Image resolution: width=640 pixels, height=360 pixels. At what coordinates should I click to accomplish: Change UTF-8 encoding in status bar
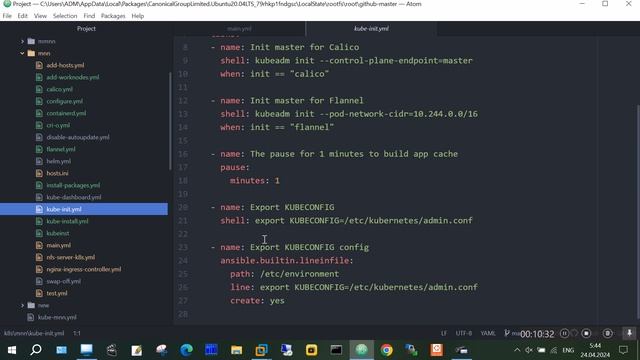point(464,333)
